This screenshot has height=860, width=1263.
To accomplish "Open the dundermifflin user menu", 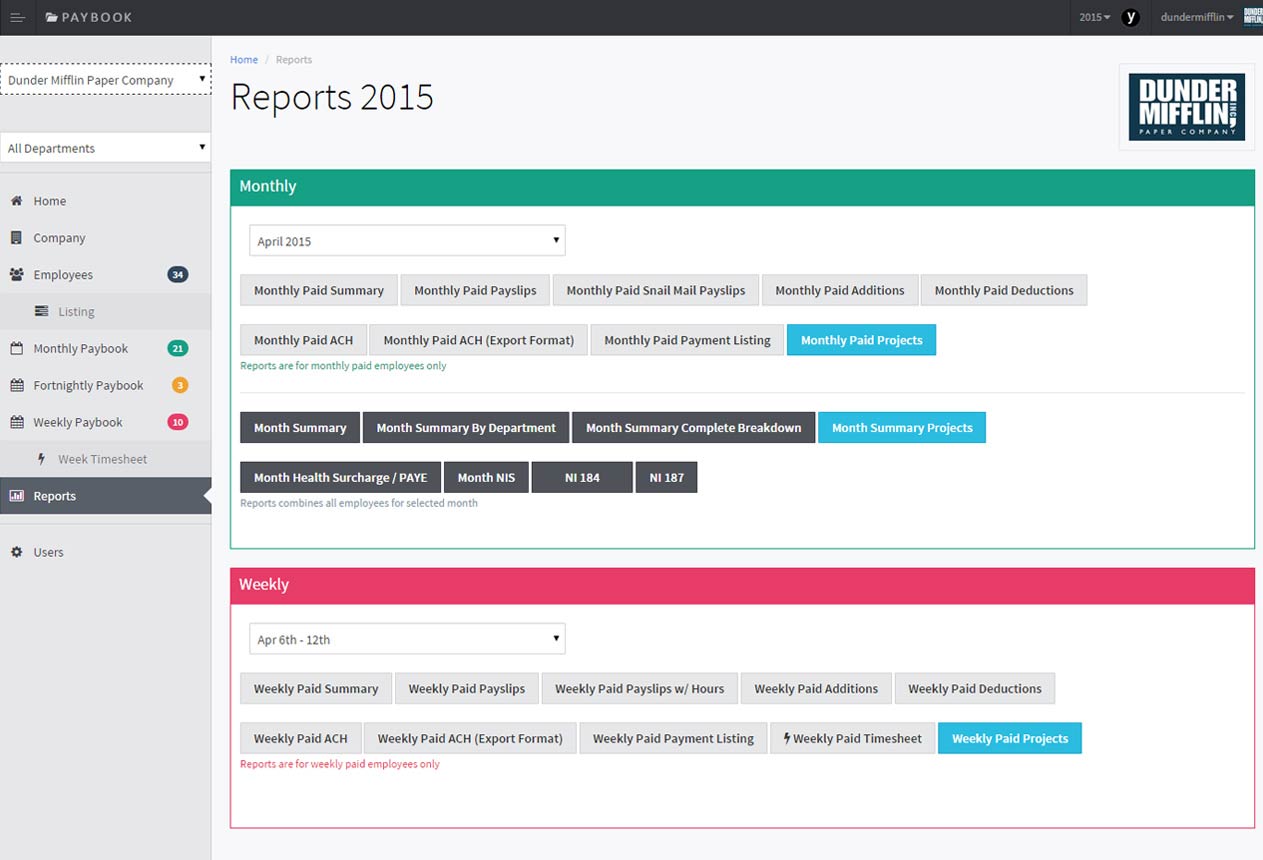I will 1197,17.
